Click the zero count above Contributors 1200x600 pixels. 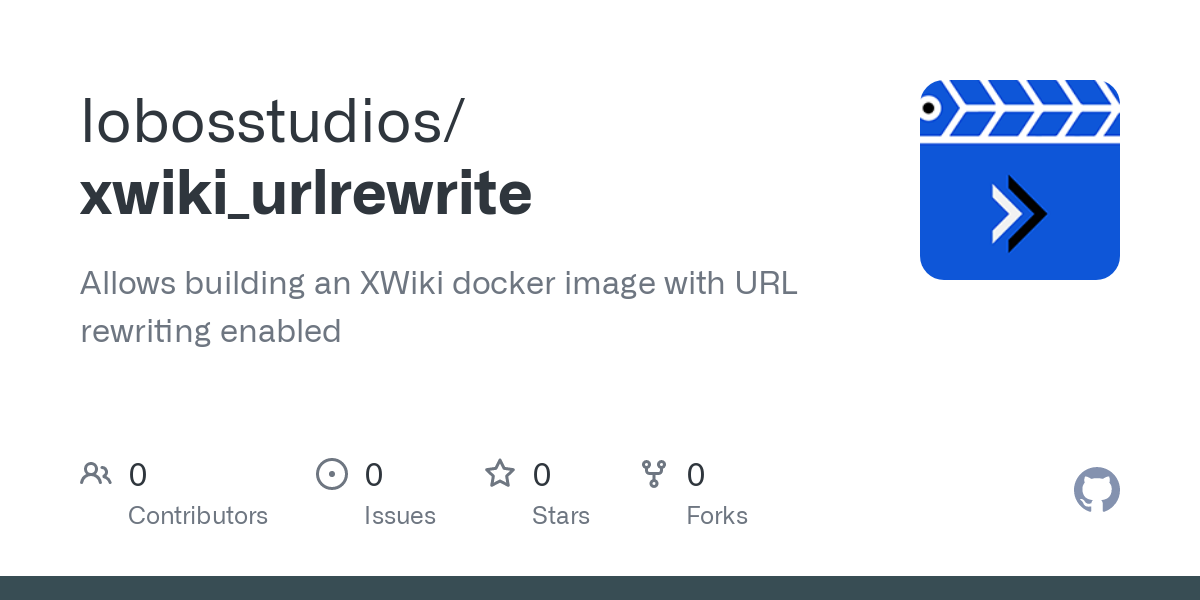click(138, 474)
